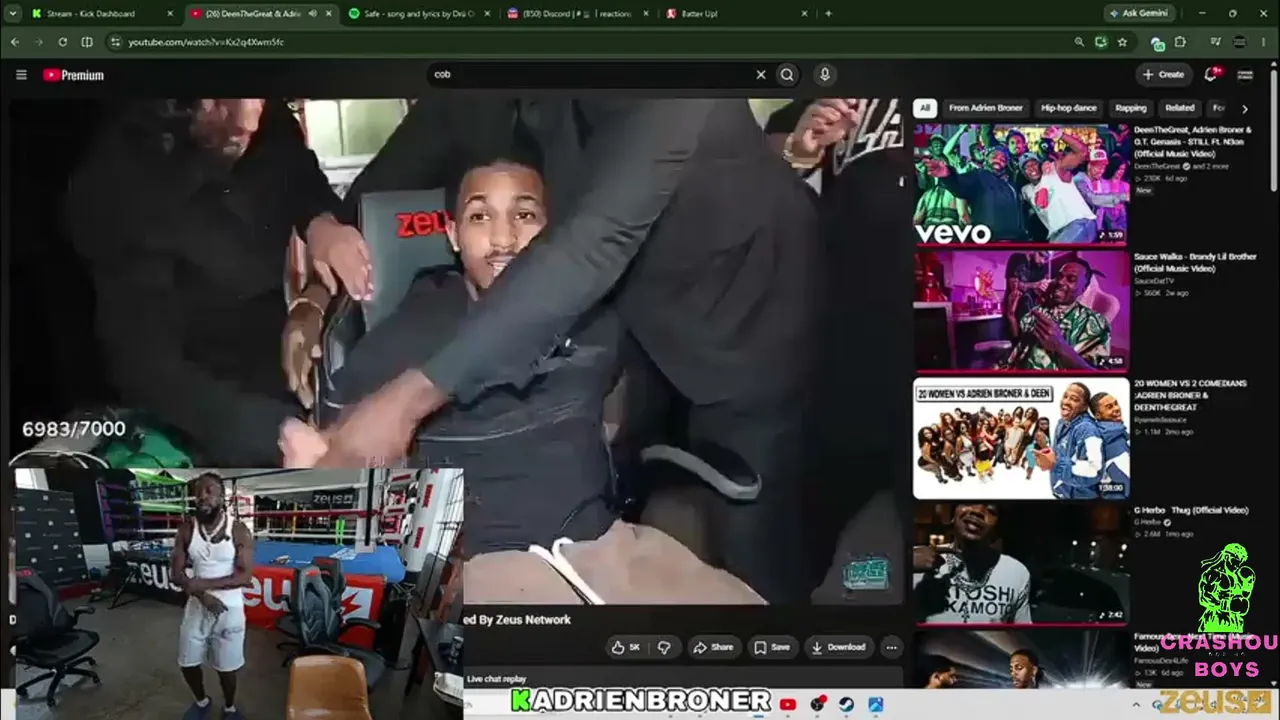Download the current video

(839, 647)
